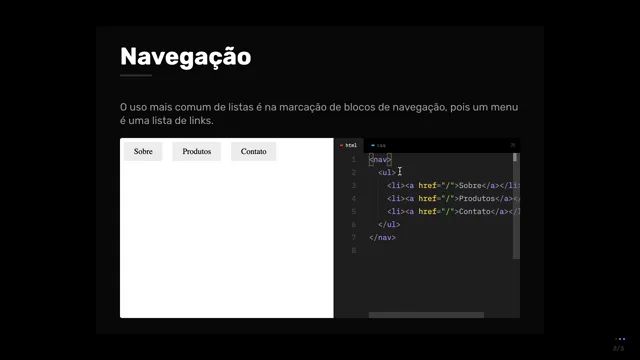Open the Produtos navigation link
640x360 pixels.
pos(196,151)
